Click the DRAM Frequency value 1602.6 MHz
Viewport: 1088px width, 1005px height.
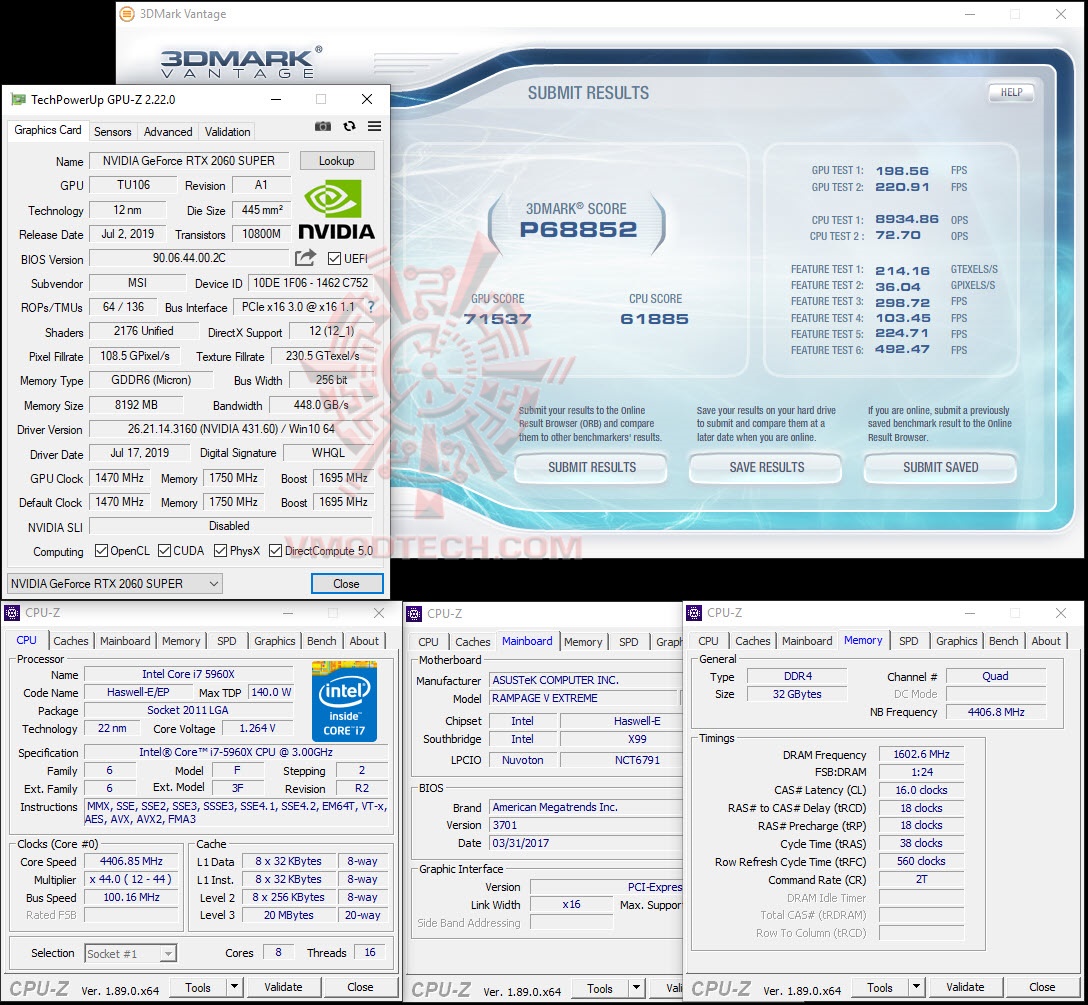coord(921,754)
